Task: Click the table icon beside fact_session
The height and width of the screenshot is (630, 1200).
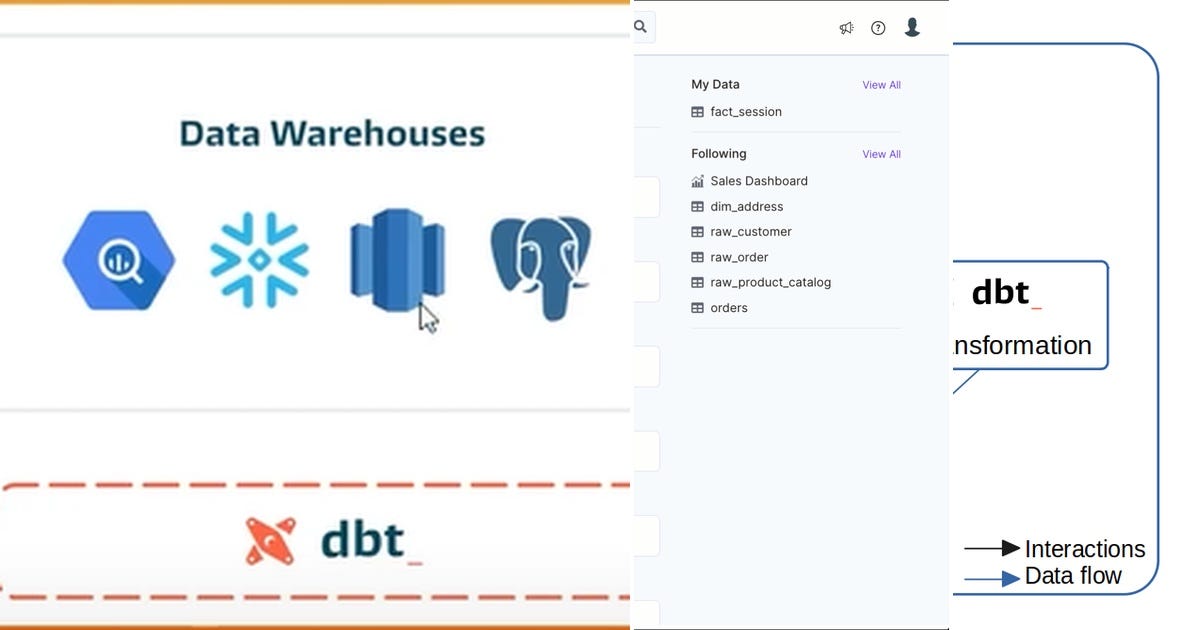Action: point(697,111)
